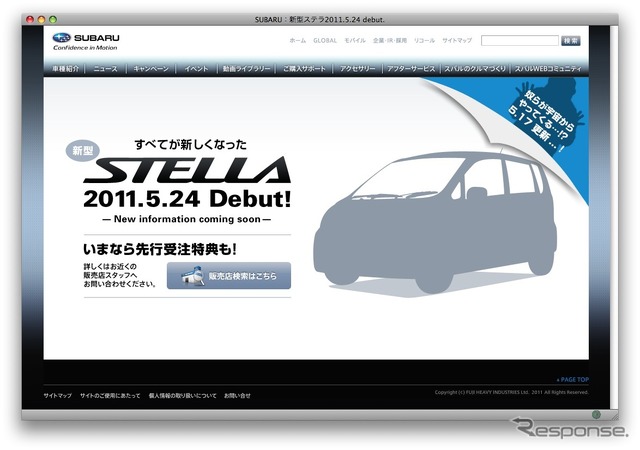Image resolution: width=640 pixels, height=450 pixels.
Task: Click the 検索 search button
Action: [x=571, y=40]
